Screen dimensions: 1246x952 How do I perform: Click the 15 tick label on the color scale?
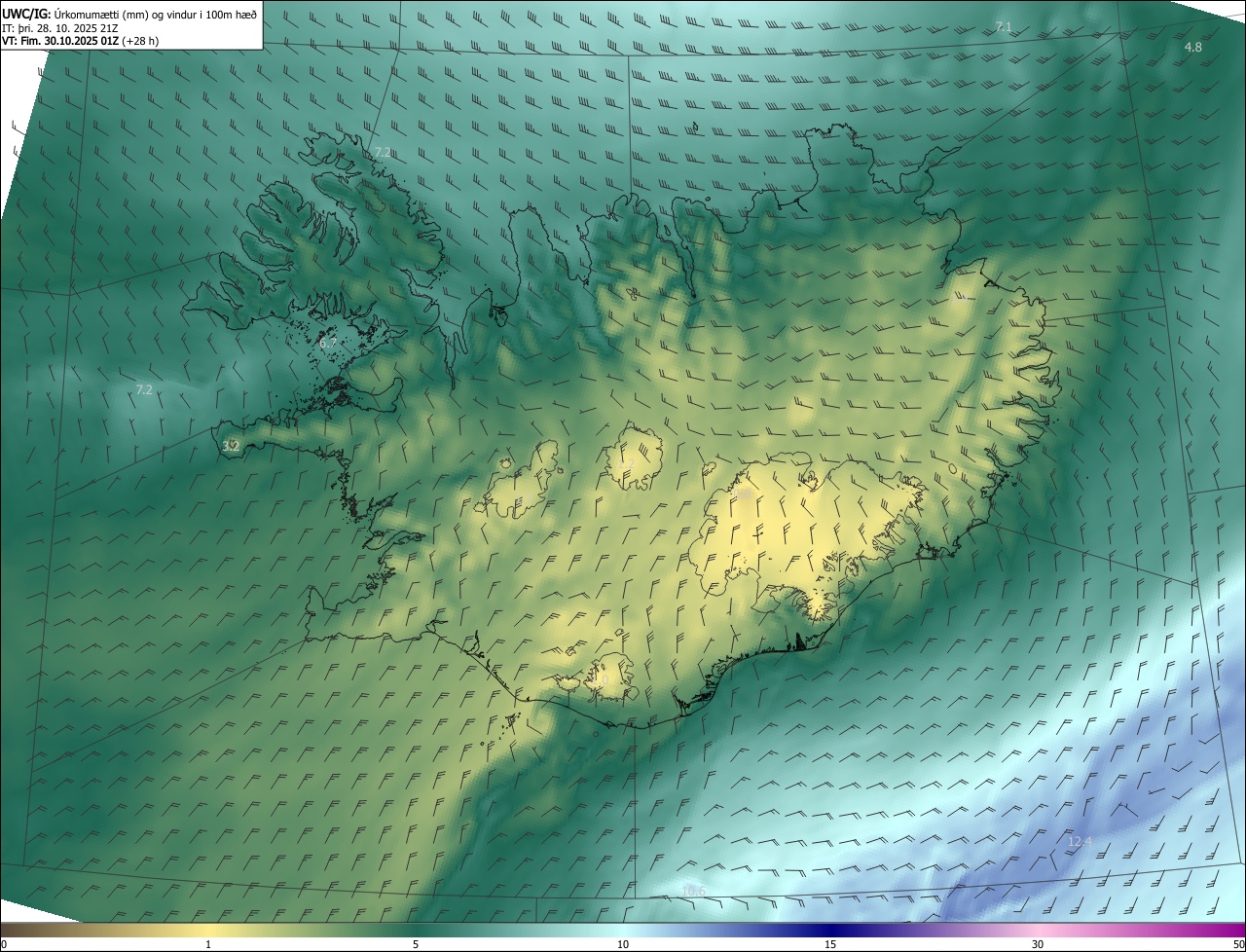(x=830, y=944)
